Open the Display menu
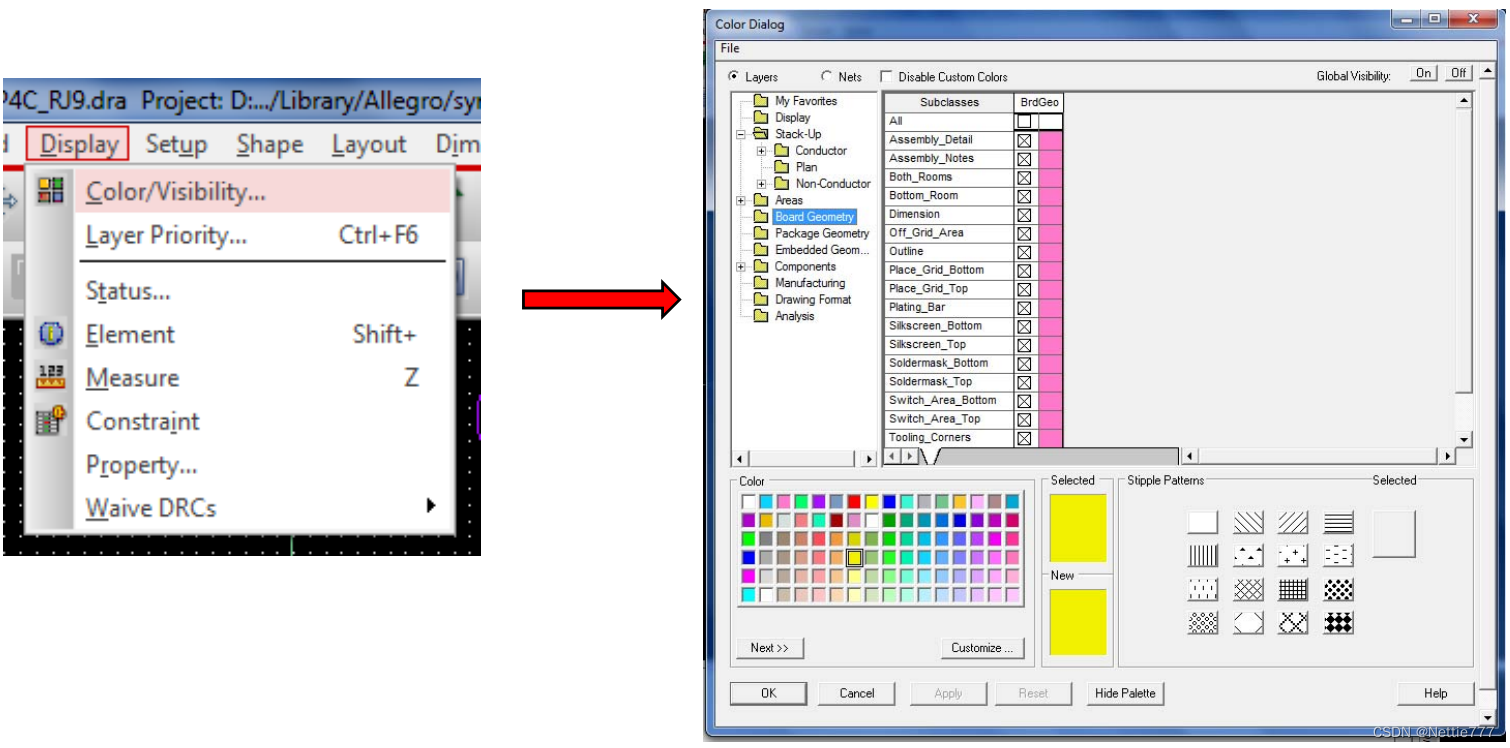Screen dimensions: 1510x748 [78, 145]
